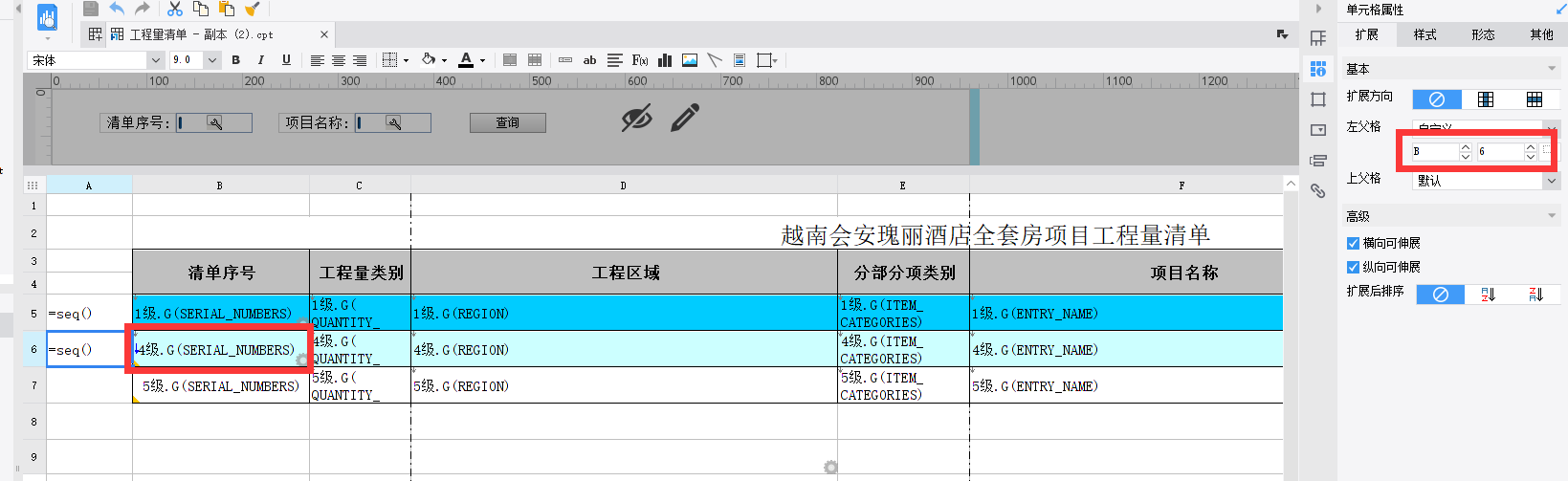Image resolution: width=1568 pixels, height=481 pixels.
Task: Click the merge cells icon
Action: coord(510,60)
